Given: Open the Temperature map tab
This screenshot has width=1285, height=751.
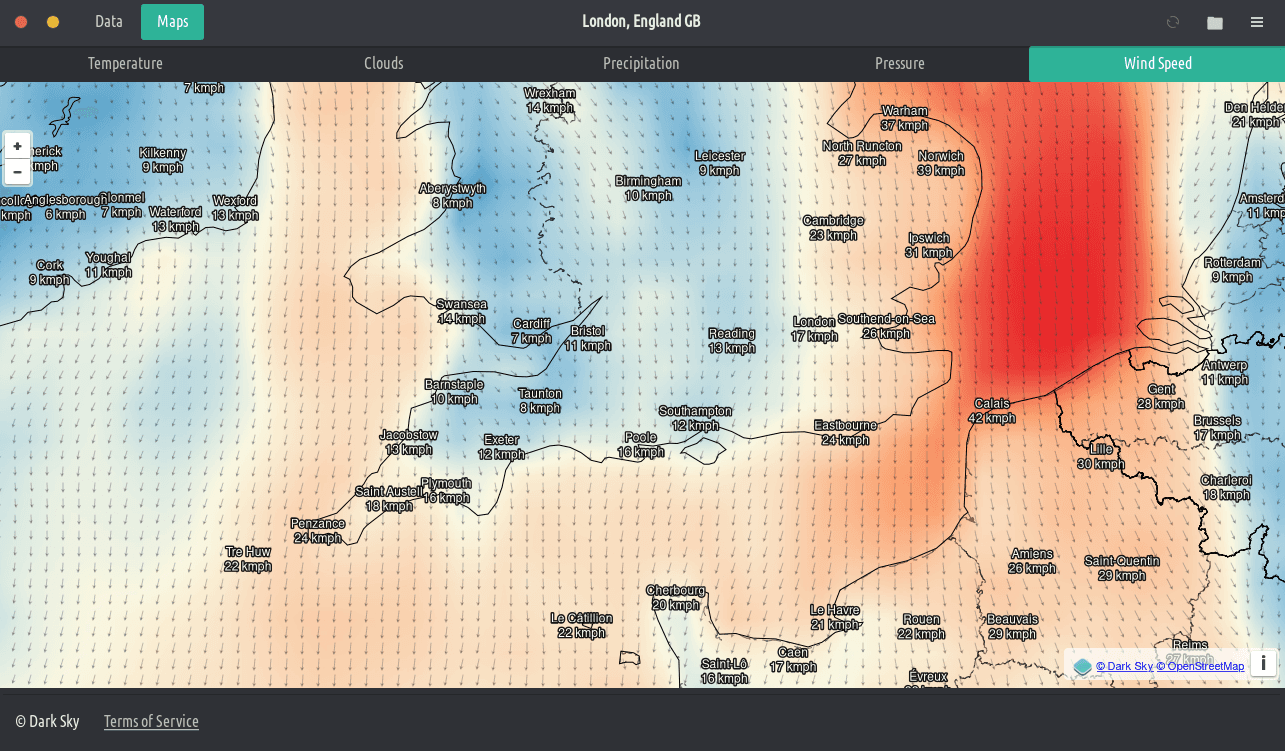Looking at the screenshot, I should [125, 64].
